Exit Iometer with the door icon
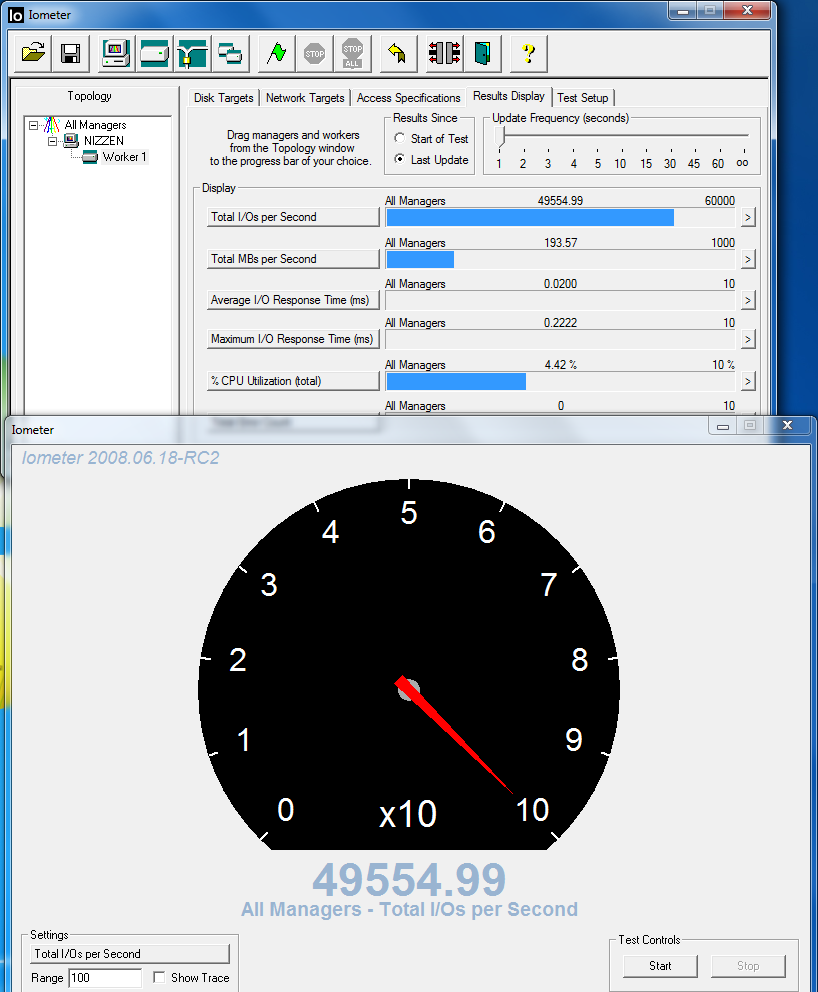This screenshot has height=992, width=818. [x=482, y=53]
